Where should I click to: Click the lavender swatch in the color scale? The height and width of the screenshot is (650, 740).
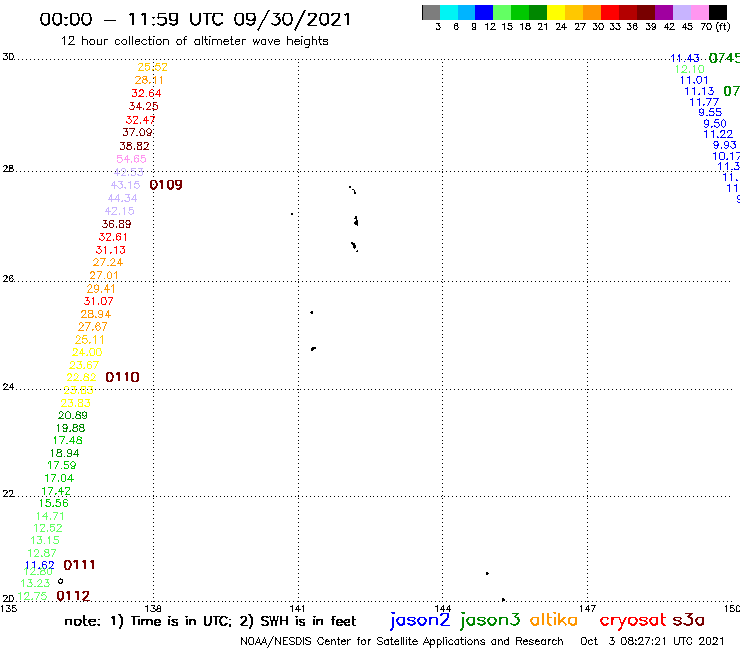[x=681, y=12]
